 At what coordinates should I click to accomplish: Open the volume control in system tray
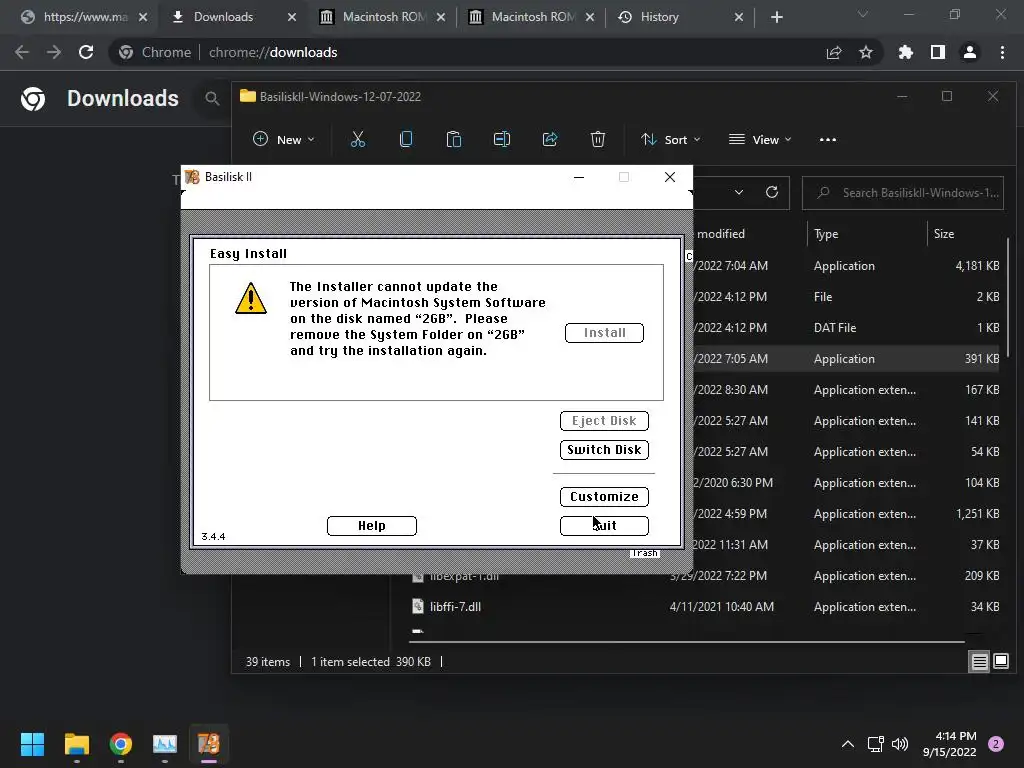point(900,744)
